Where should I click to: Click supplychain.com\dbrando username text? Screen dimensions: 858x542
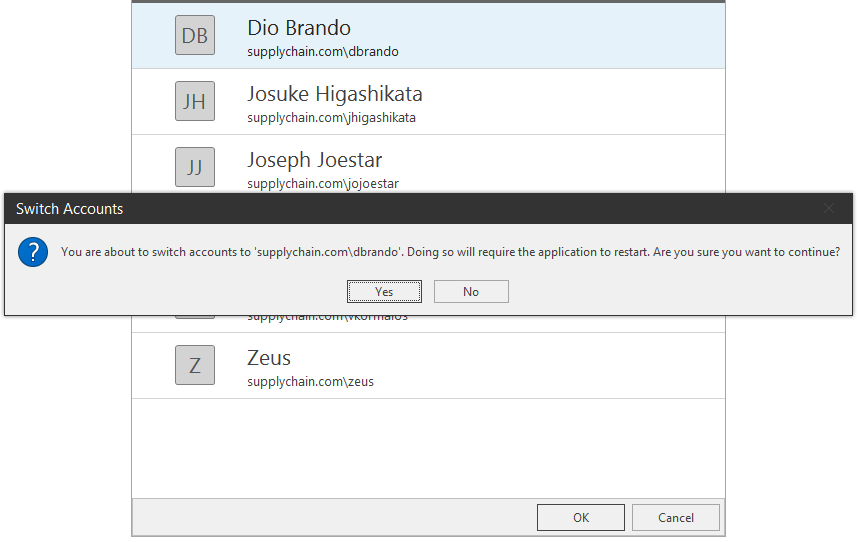323,51
